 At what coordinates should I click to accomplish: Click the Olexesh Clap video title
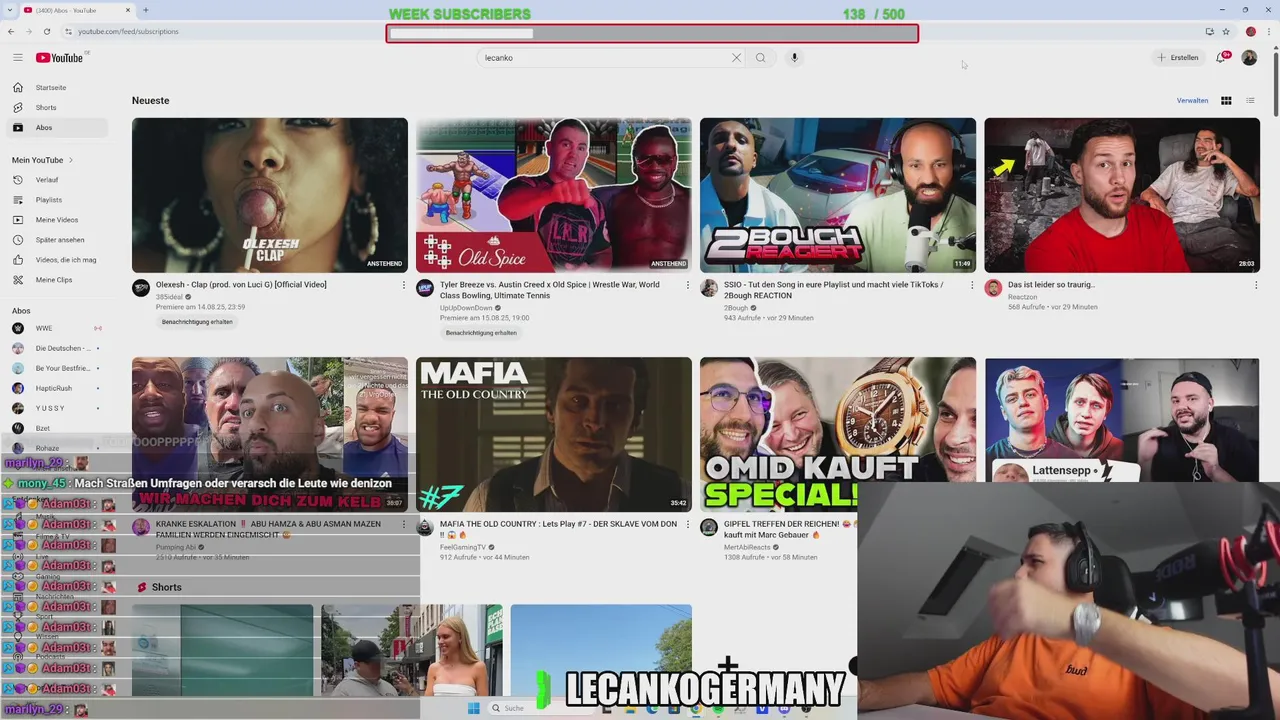click(241, 285)
